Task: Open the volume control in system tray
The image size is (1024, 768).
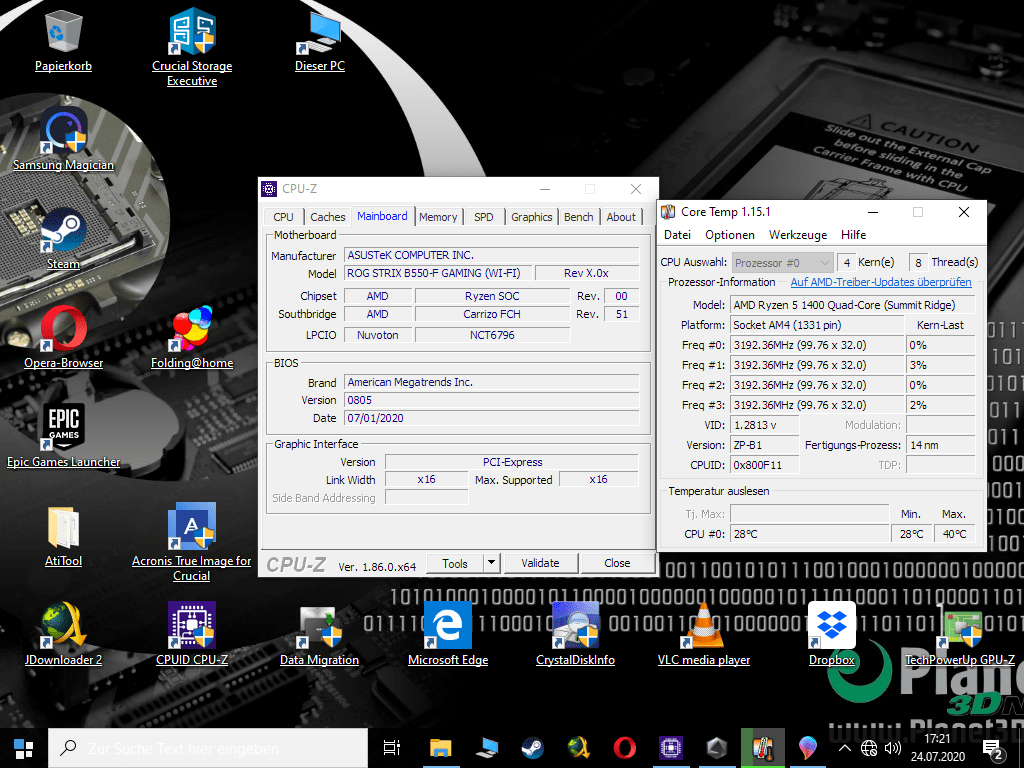Action: (x=892, y=748)
